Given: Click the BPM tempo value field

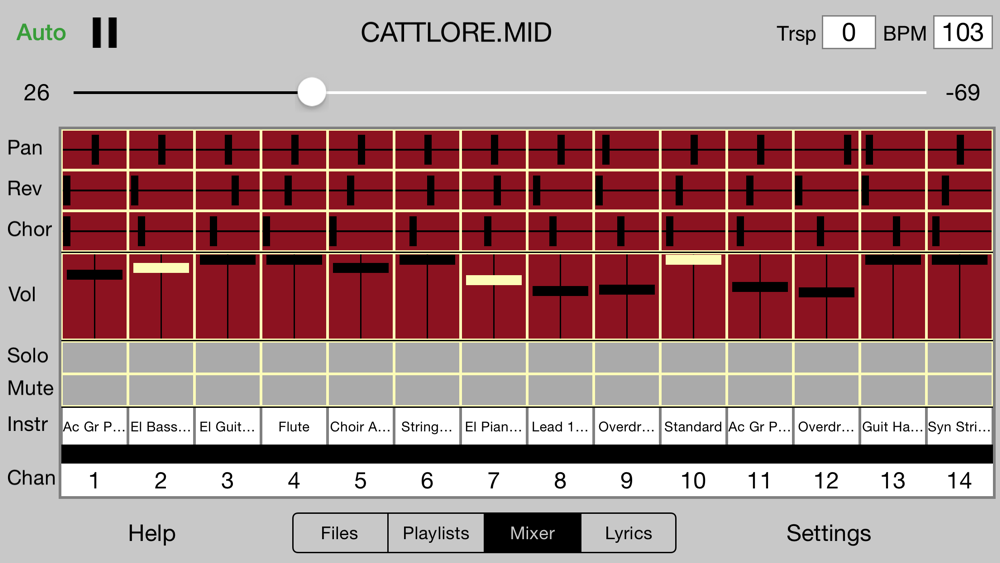Looking at the screenshot, I should [x=962, y=33].
